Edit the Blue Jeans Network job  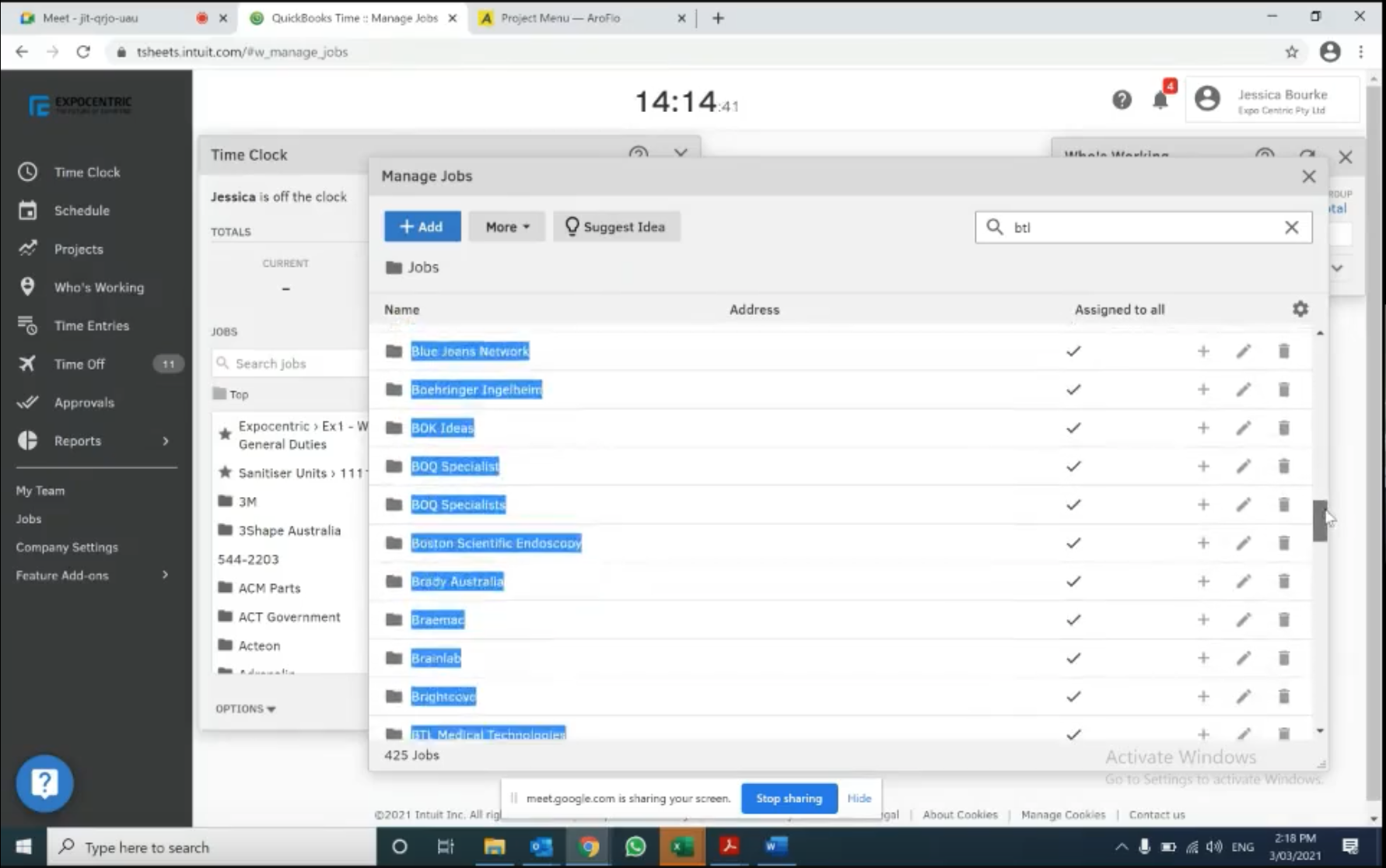tap(1244, 352)
